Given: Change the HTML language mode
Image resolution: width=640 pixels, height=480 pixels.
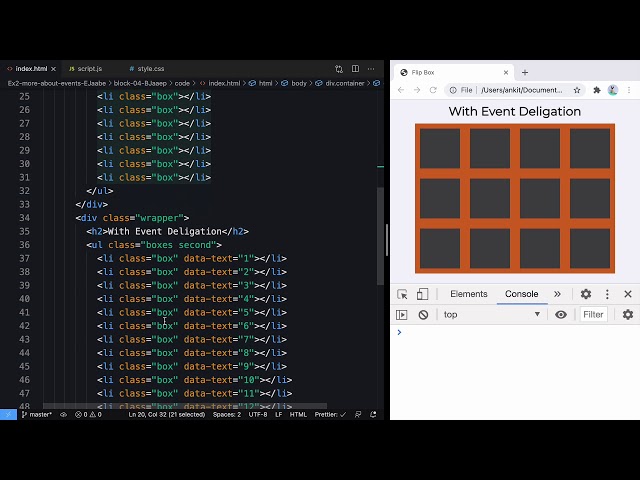Looking at the screenshot, I should point(298,415).
